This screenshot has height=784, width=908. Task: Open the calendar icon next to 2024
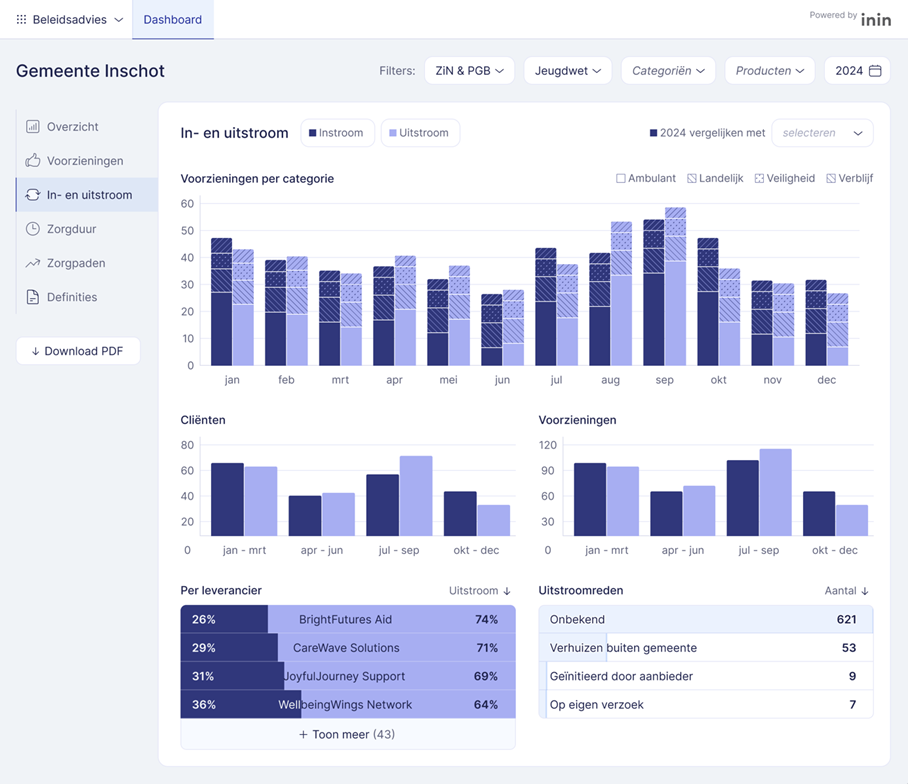tap(875, 71)
